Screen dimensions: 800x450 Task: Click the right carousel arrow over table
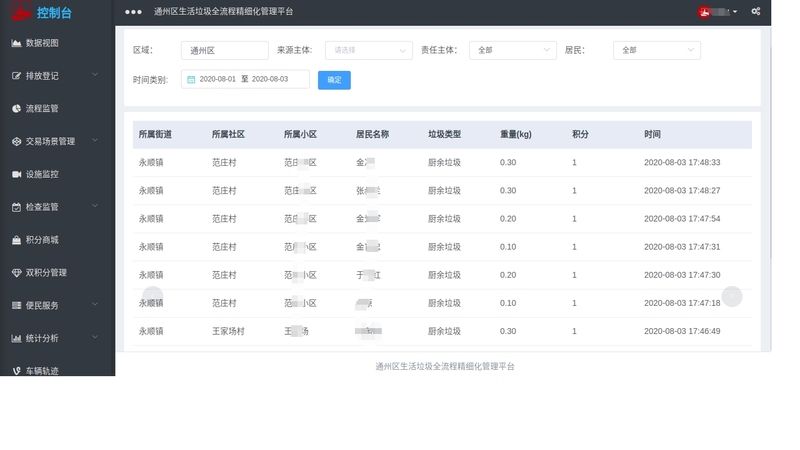point(732,296)
